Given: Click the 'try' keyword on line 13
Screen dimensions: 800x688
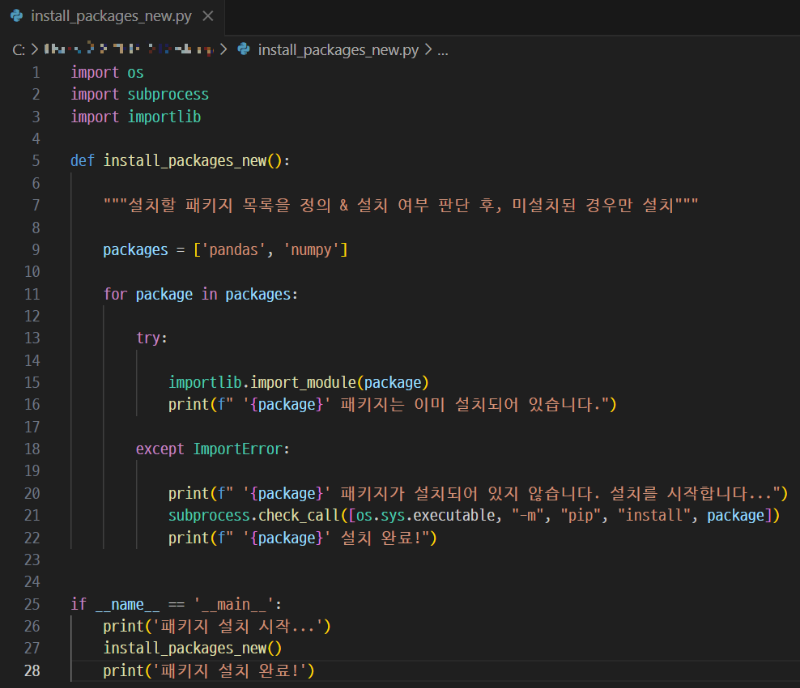Looking at the screenshot, I should [x=148, y=338].
